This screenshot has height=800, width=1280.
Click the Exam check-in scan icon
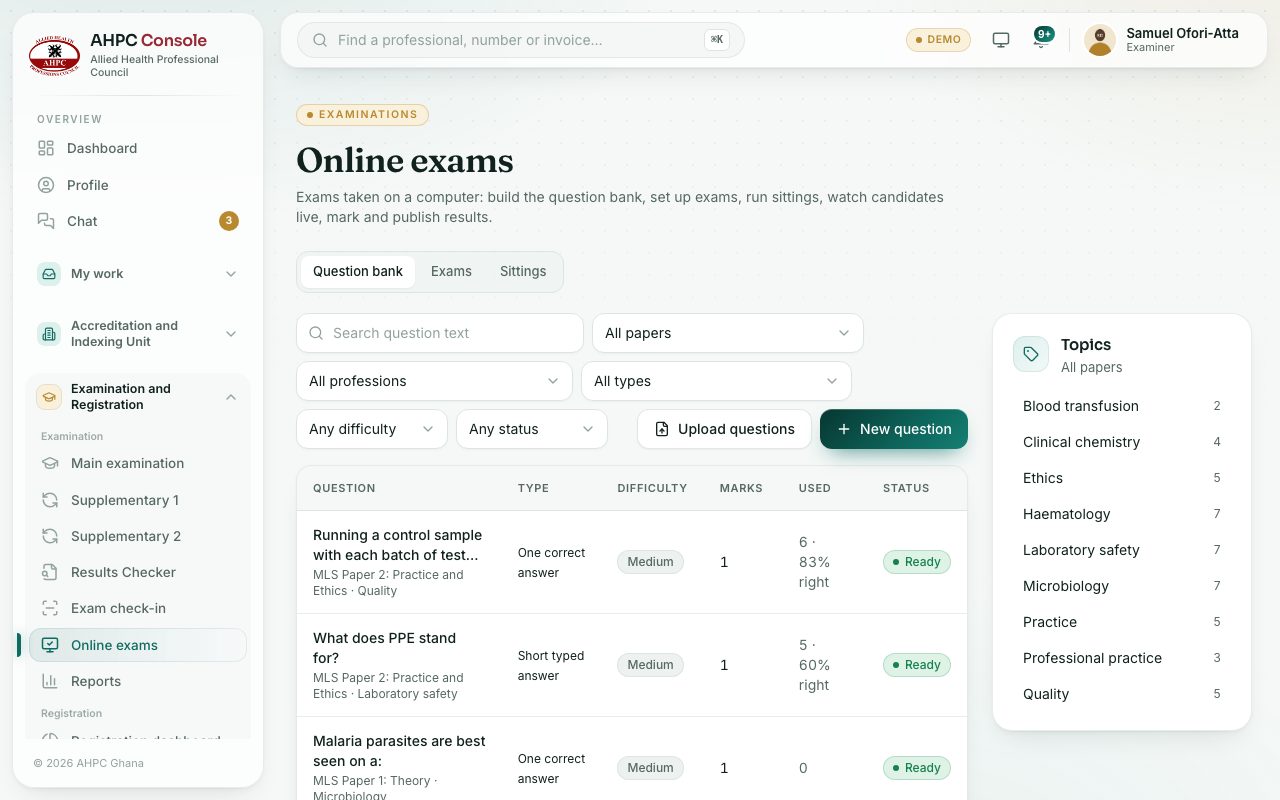tap(50, 608)
